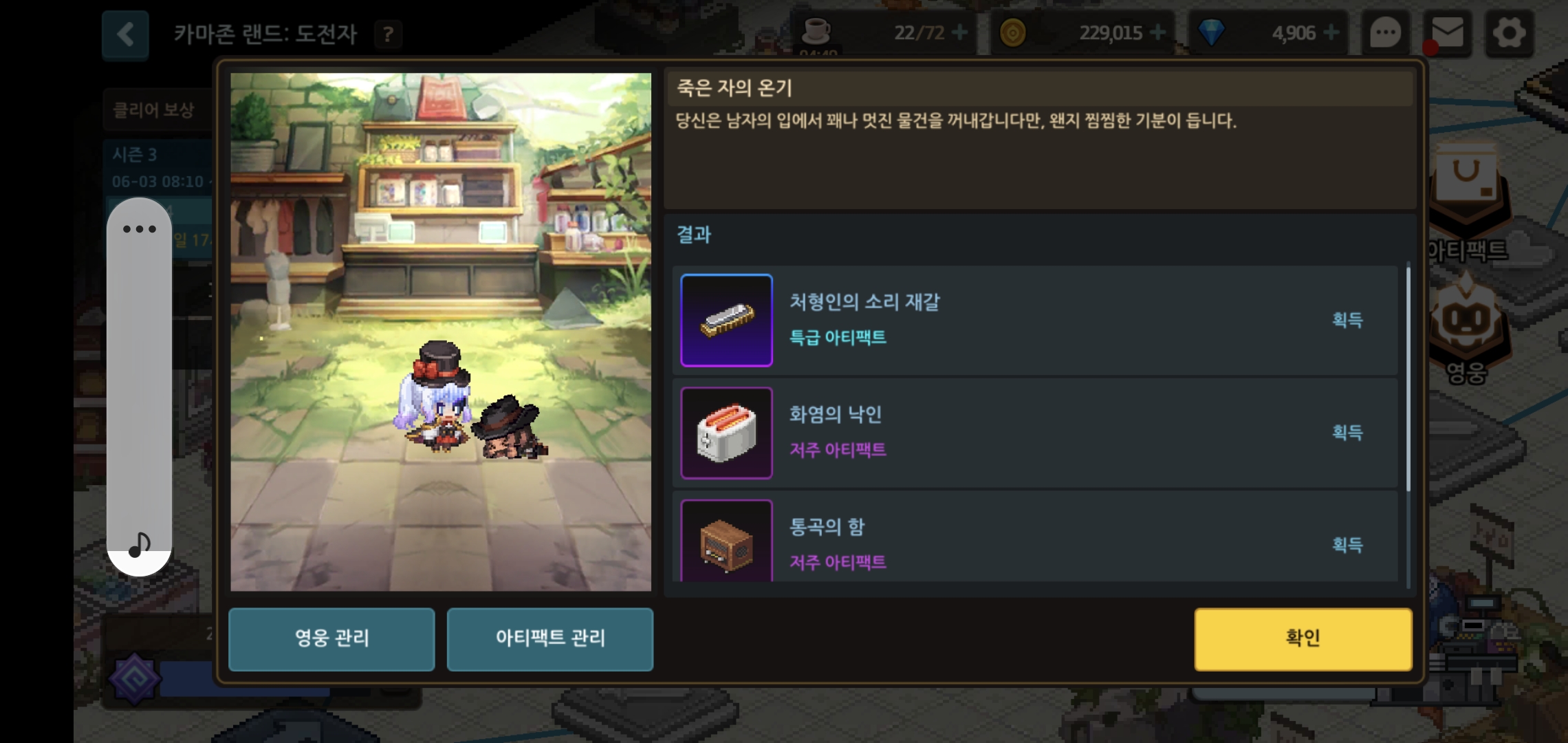Select the toaster artifact 화염의 낙인
Screen dimensions: 1568x743
click(1035, 433)
